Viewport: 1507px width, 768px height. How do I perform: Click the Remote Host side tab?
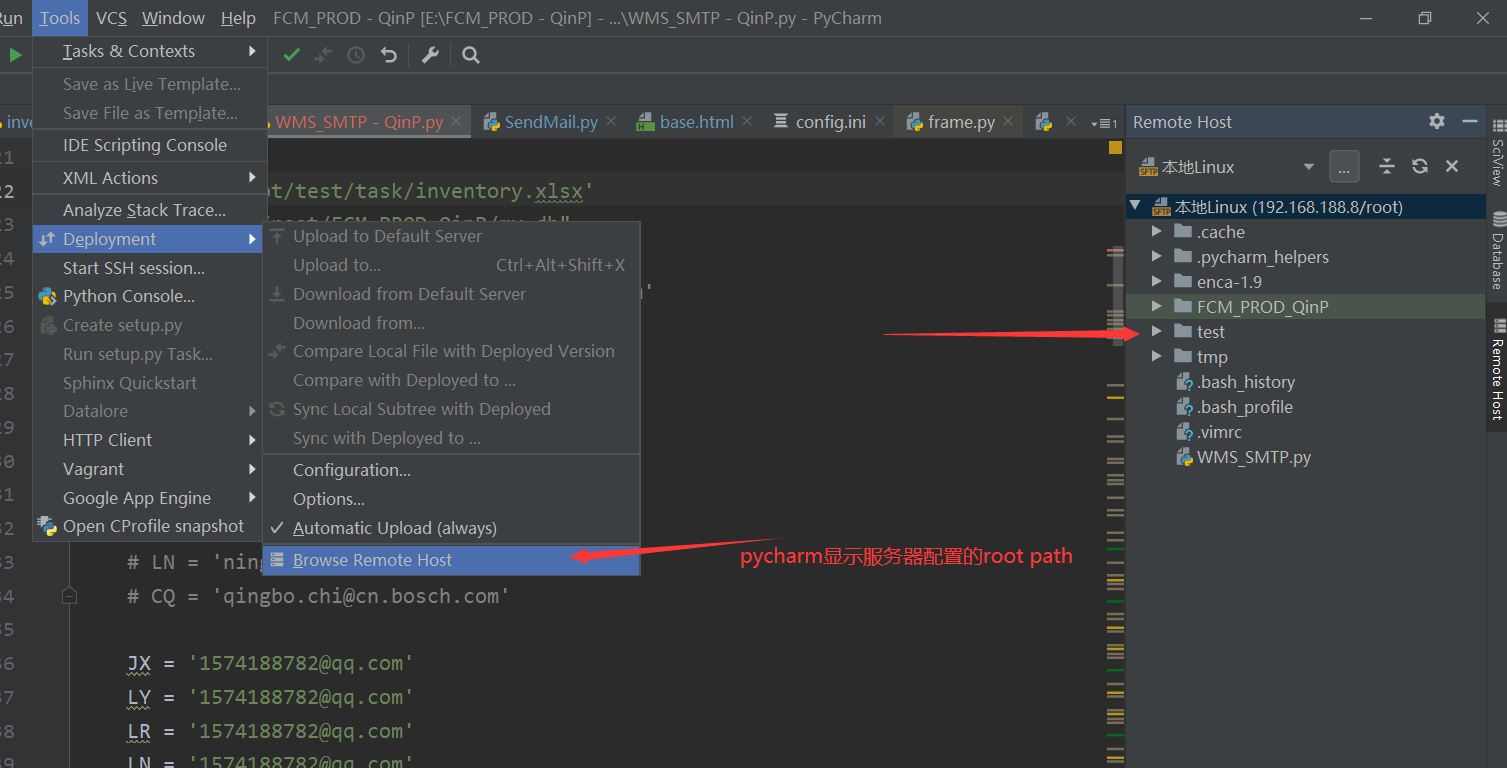point(1497,369)
